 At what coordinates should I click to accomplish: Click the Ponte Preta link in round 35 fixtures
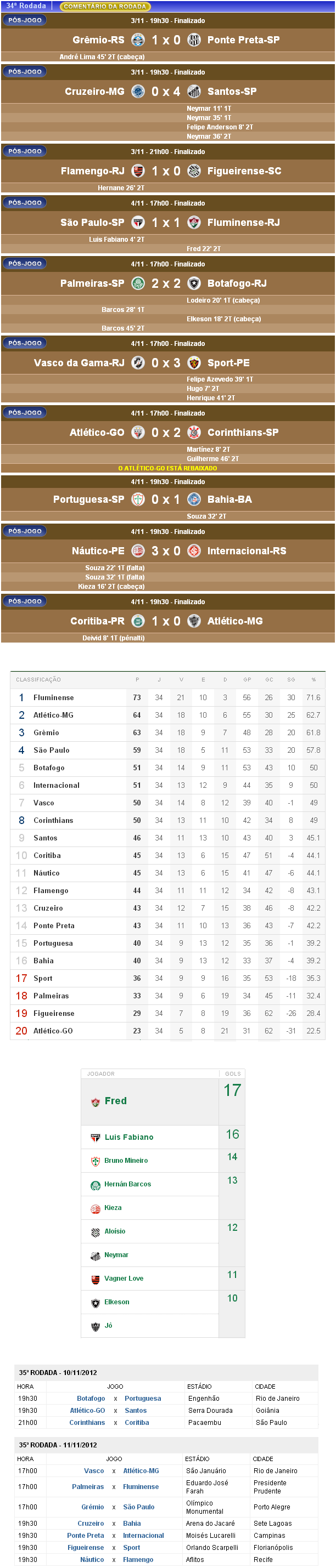click(x=85, y=1535)
